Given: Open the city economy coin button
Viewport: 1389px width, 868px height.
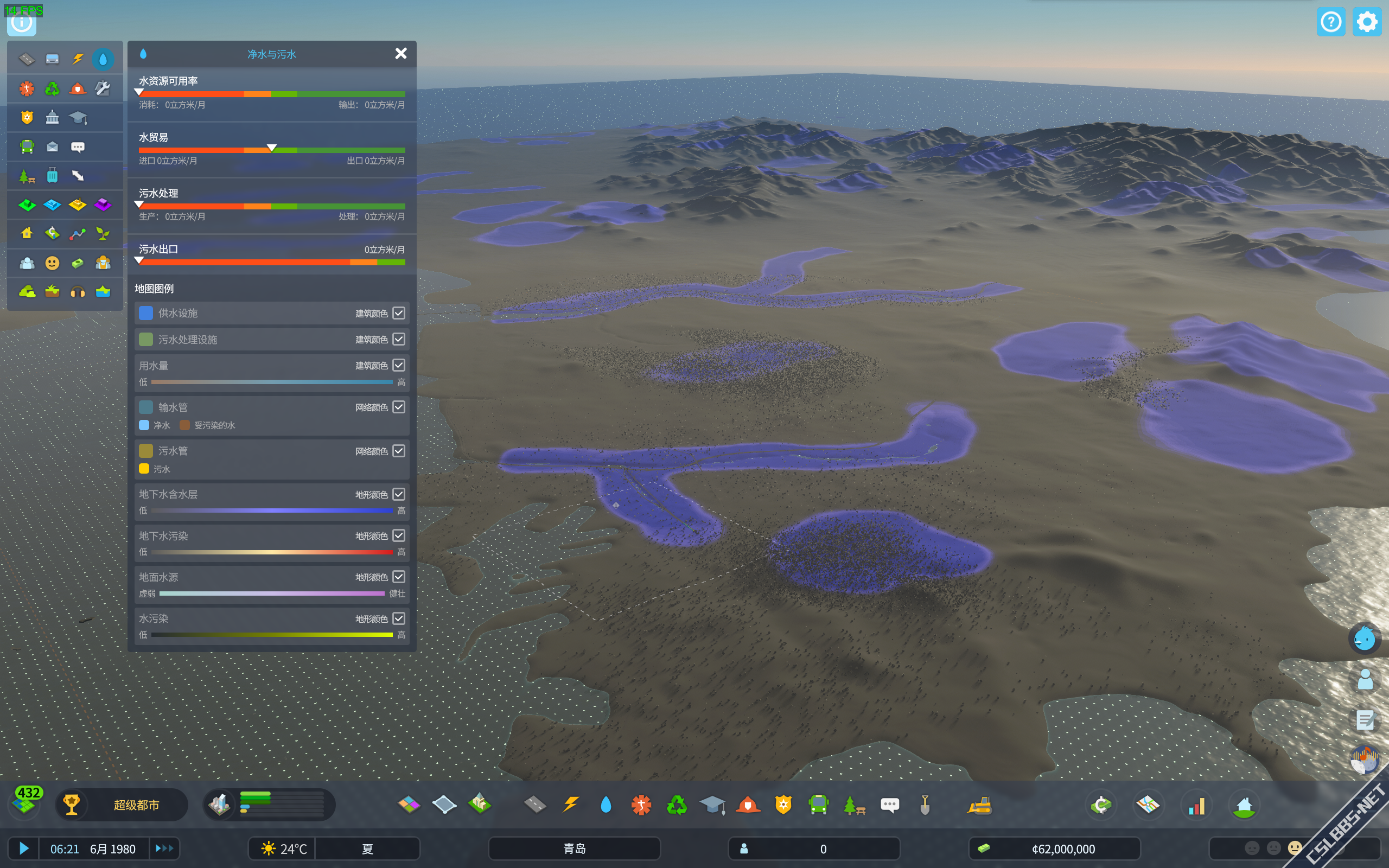Looking at the screenshot, I should point(1101,805).
